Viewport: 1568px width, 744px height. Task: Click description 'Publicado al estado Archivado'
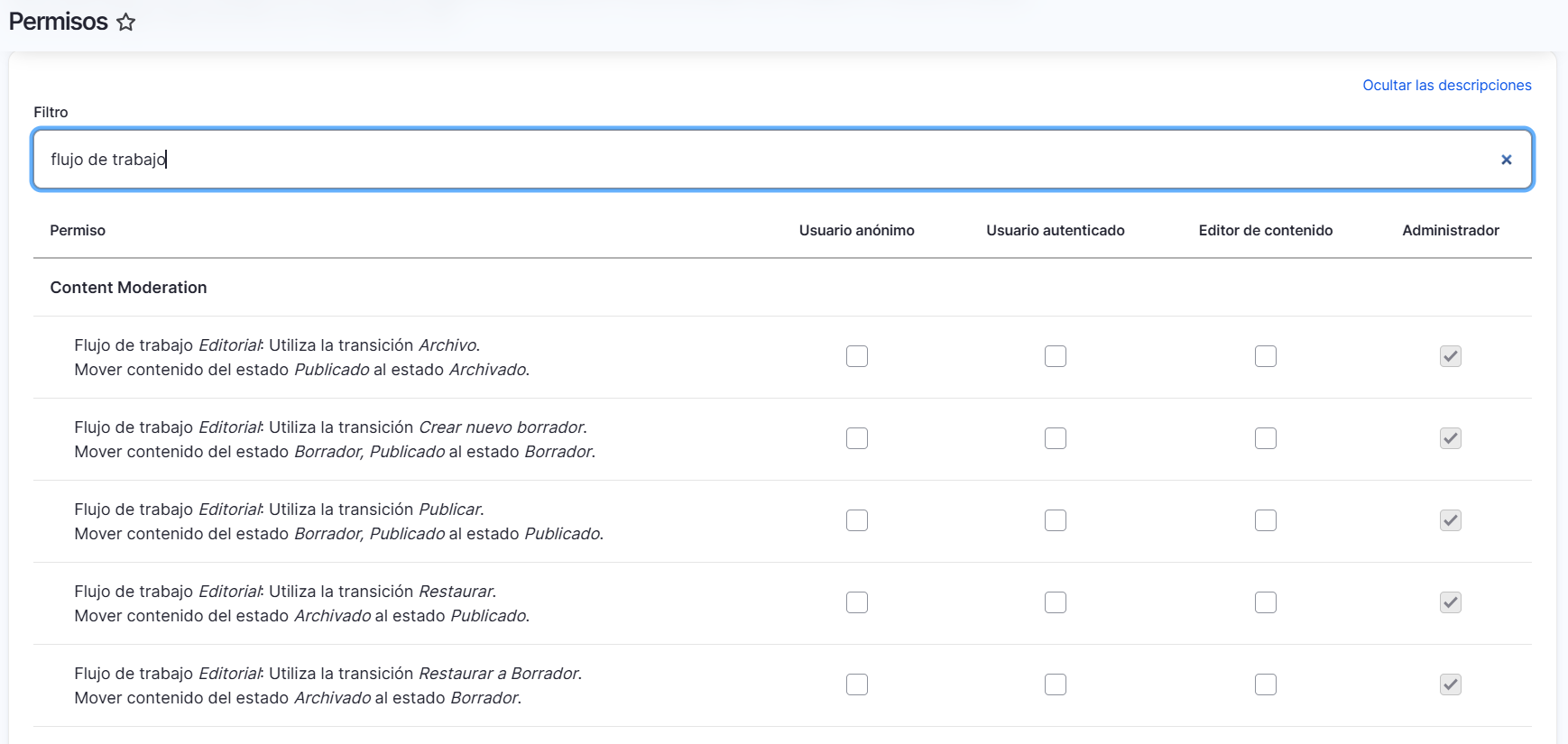pos(411,370)
